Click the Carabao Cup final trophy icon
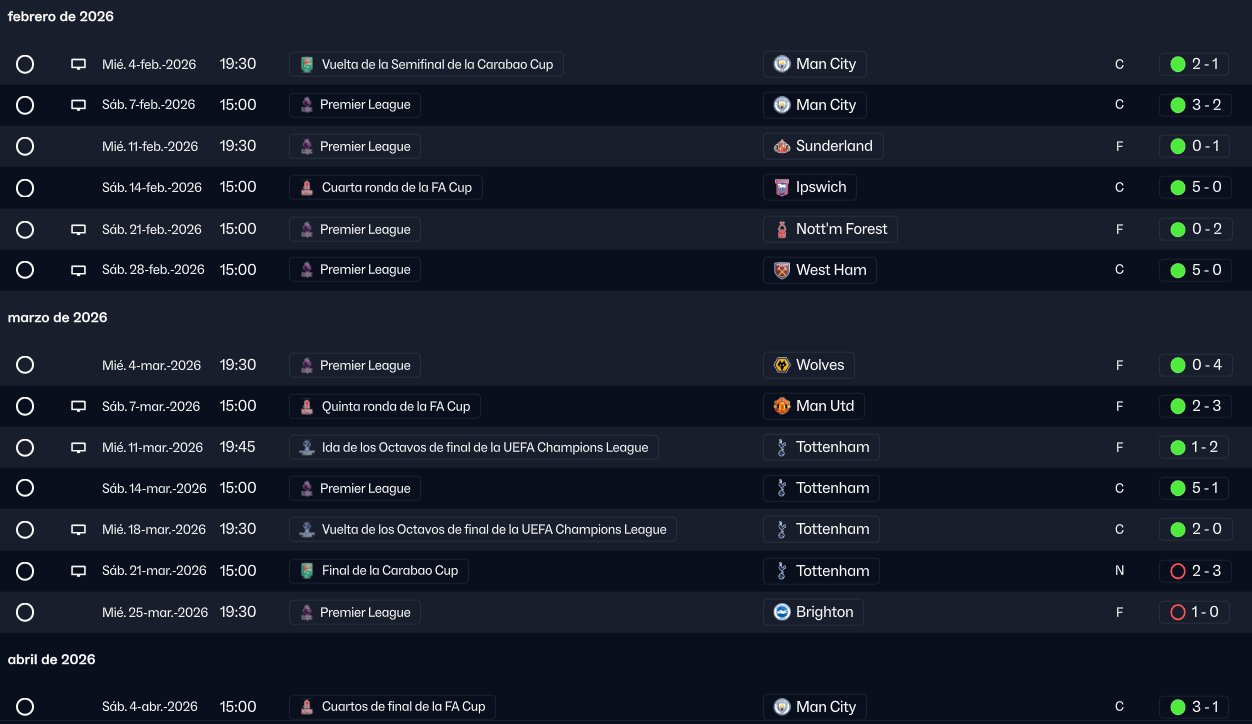This screenshot has width=1252, height=724. coord(307,571)
